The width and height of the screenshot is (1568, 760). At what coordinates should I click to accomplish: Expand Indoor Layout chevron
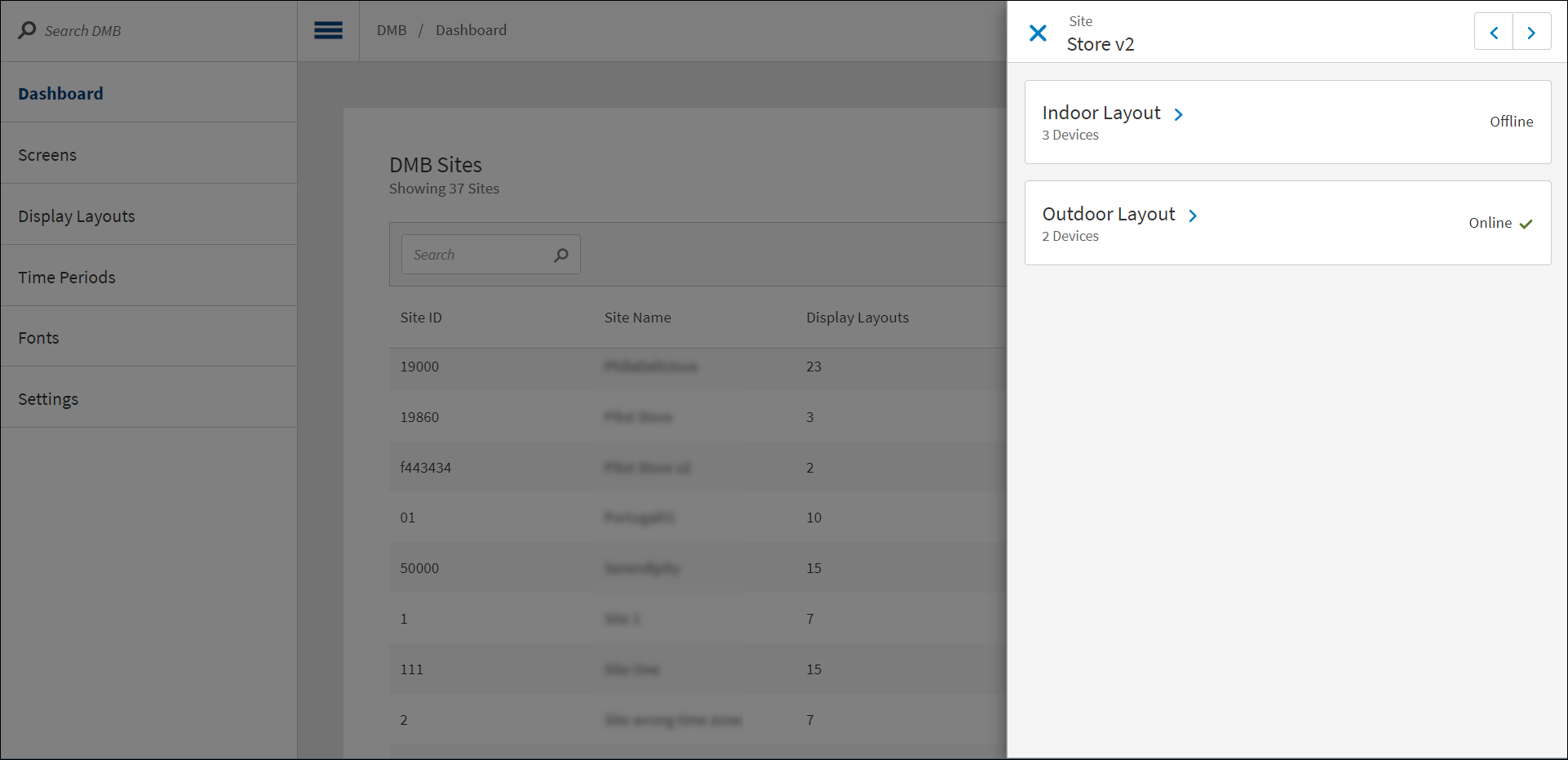[1179, 114]
